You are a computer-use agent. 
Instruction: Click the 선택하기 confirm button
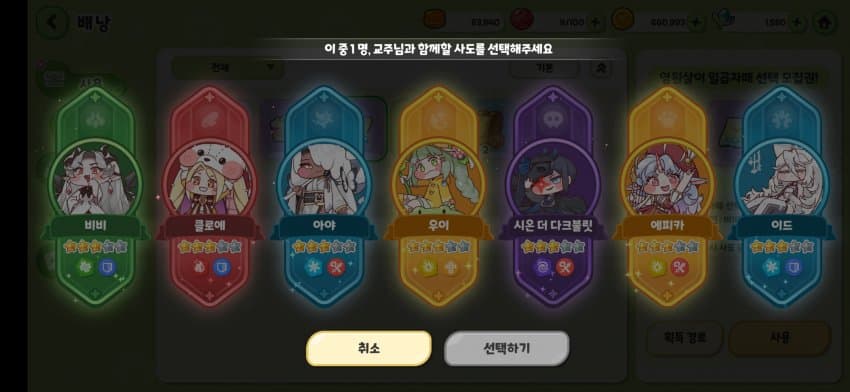click(506, 348)
